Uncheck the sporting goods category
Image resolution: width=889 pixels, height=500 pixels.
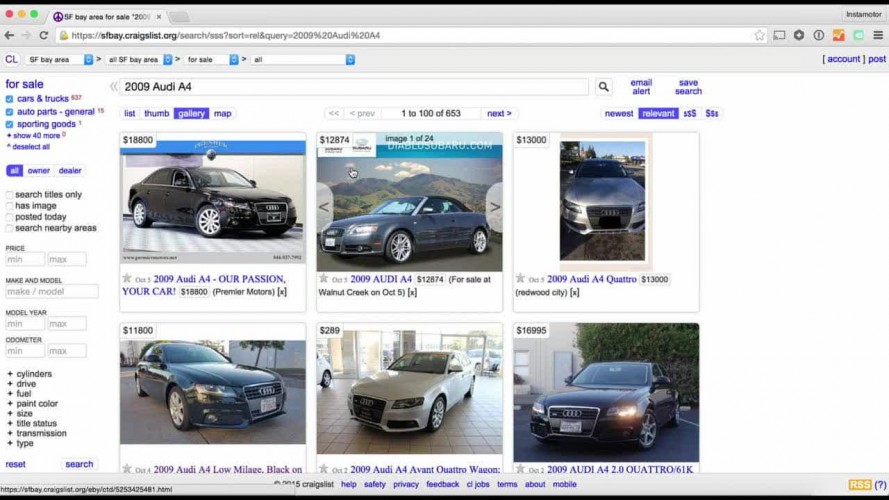point(9,124)
